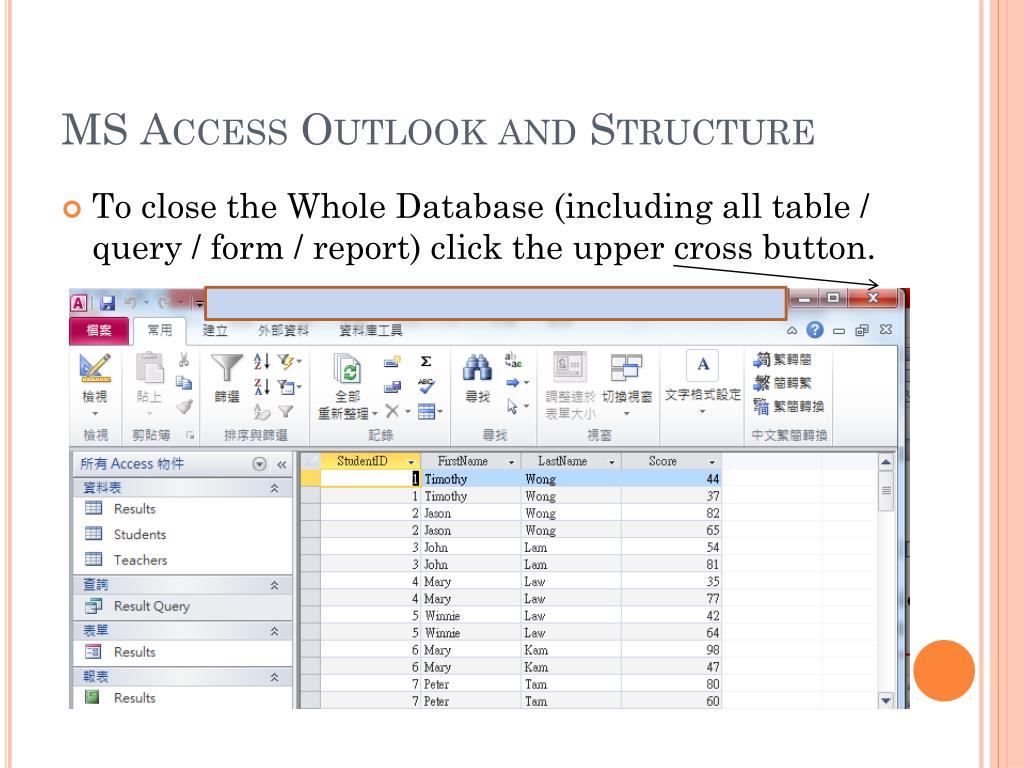This screenshot has height=768, width=1024.
Task: Switch to the 常用 (Home) tab
Action: click(x=159, y=330)
